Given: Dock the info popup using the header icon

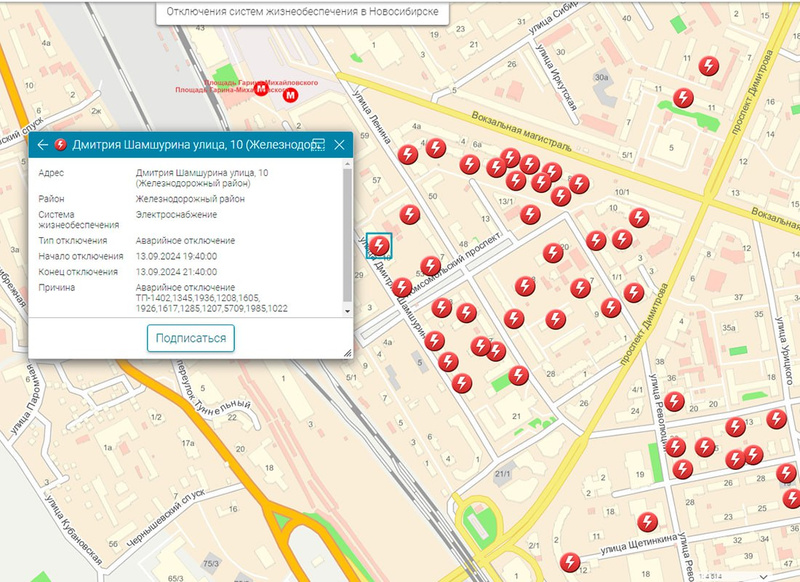Looking at the screenshot, I should click(319, 145).
